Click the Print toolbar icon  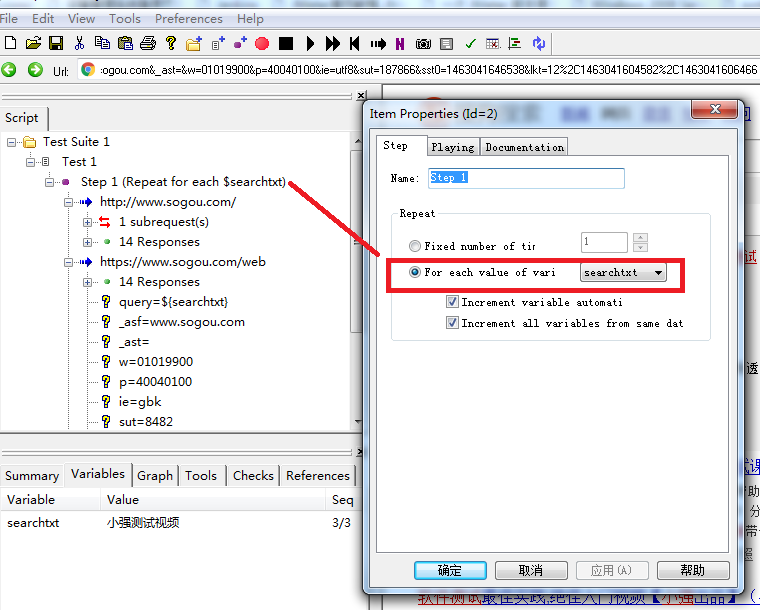click(148, 43)
